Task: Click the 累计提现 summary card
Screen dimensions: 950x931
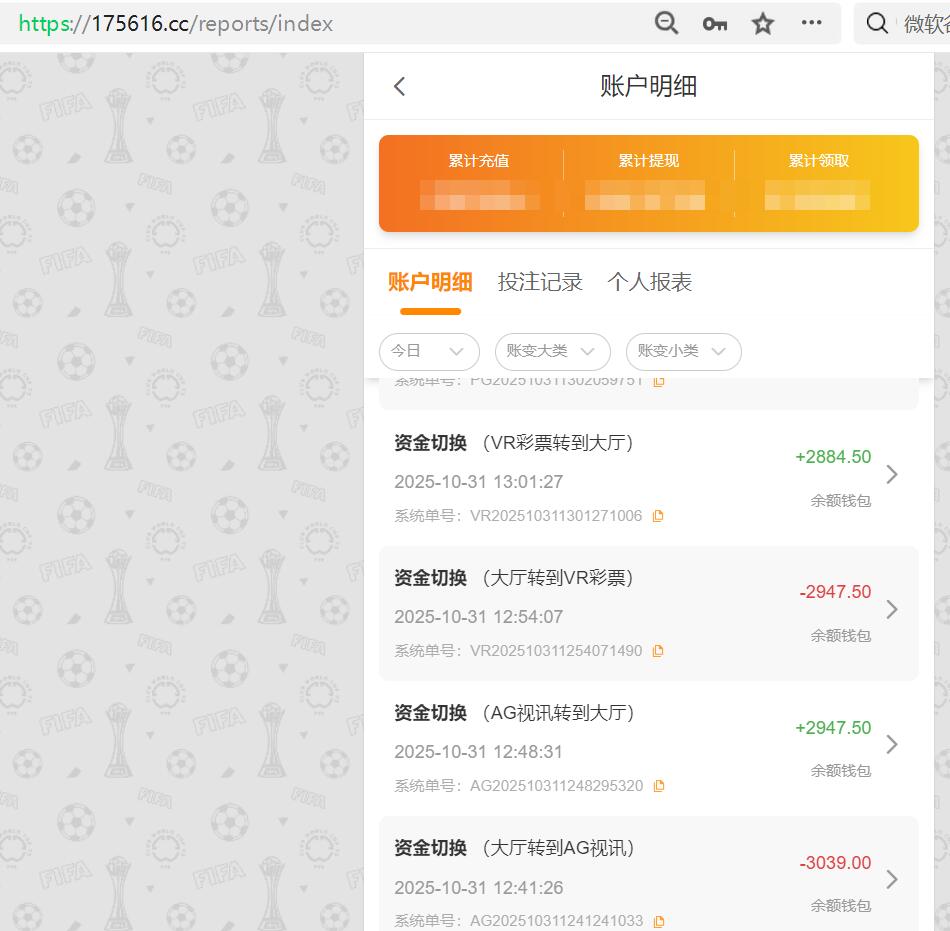Action: [x=647, y=183]
